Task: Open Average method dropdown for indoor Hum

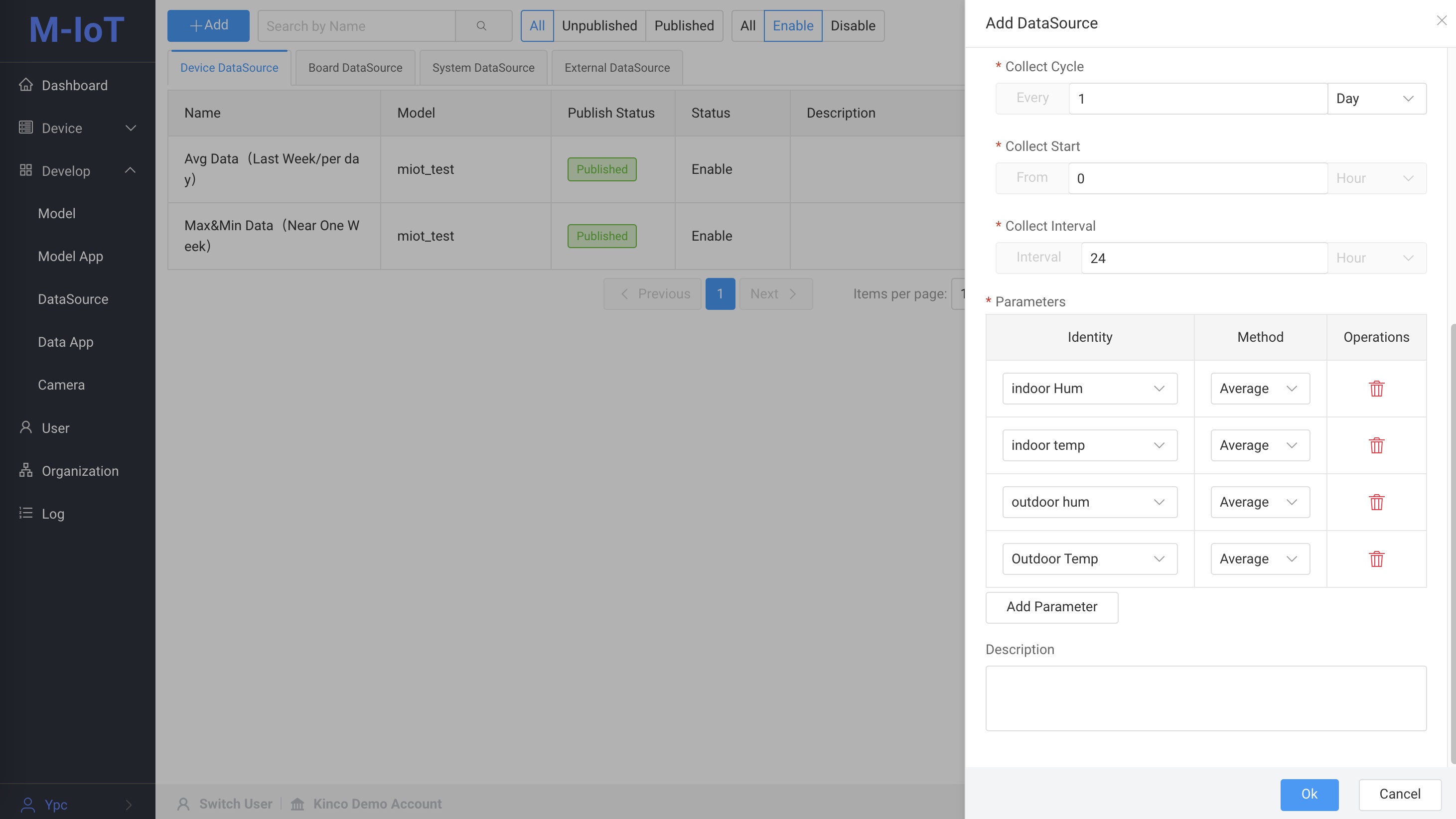Action: click(1260, 388)
